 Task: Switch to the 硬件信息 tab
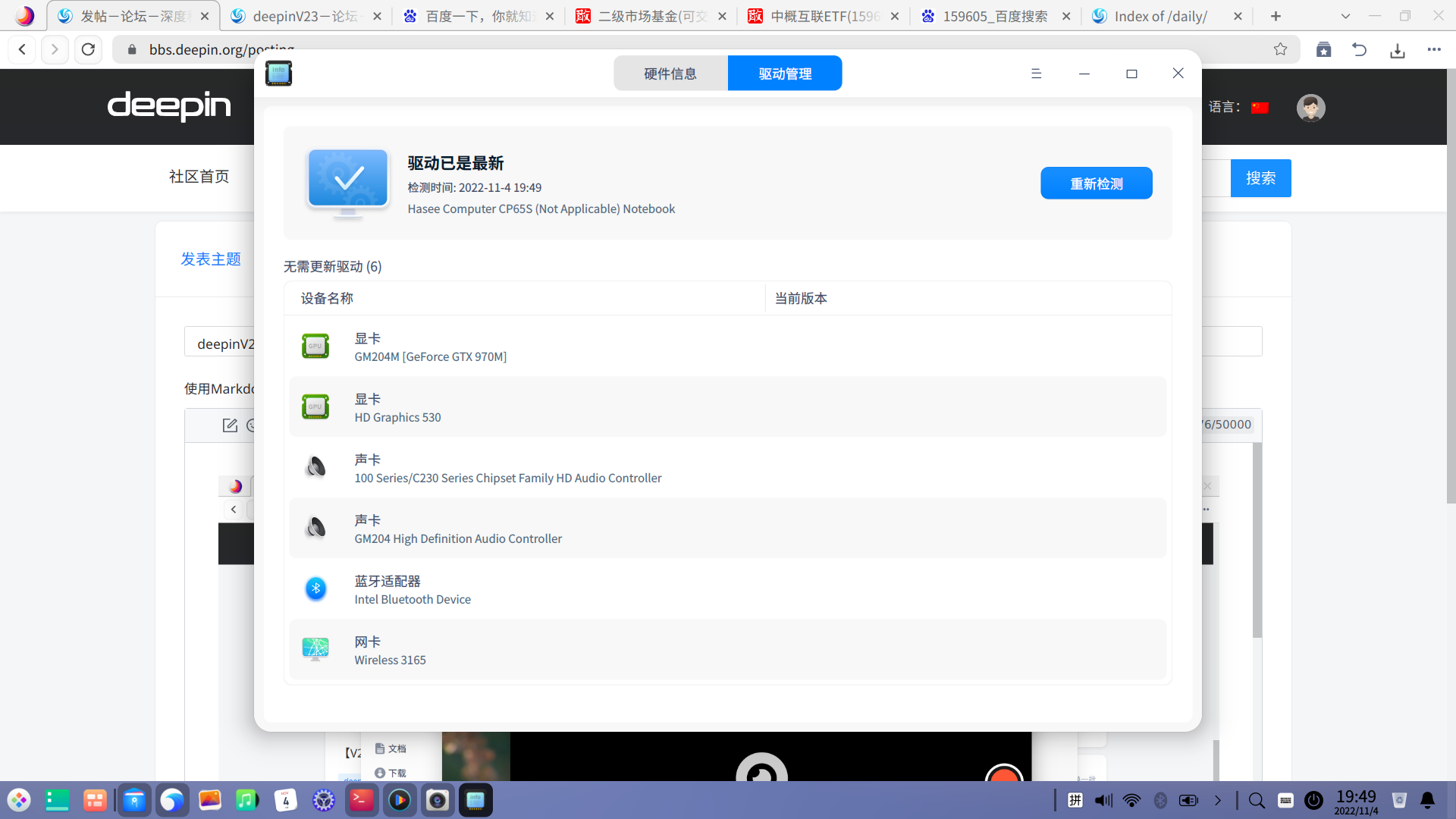[x=670, y=74]
